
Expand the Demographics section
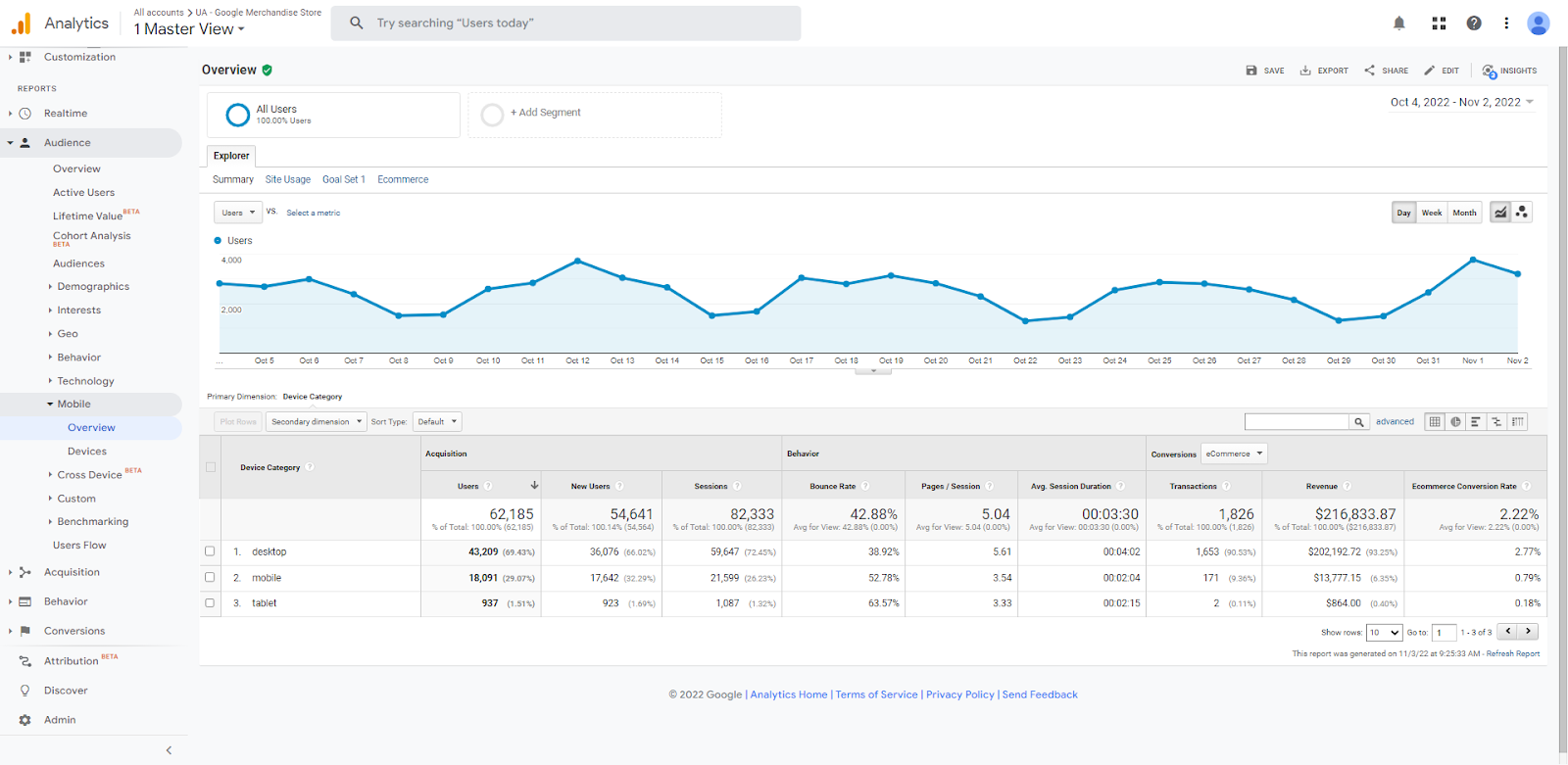93,287
